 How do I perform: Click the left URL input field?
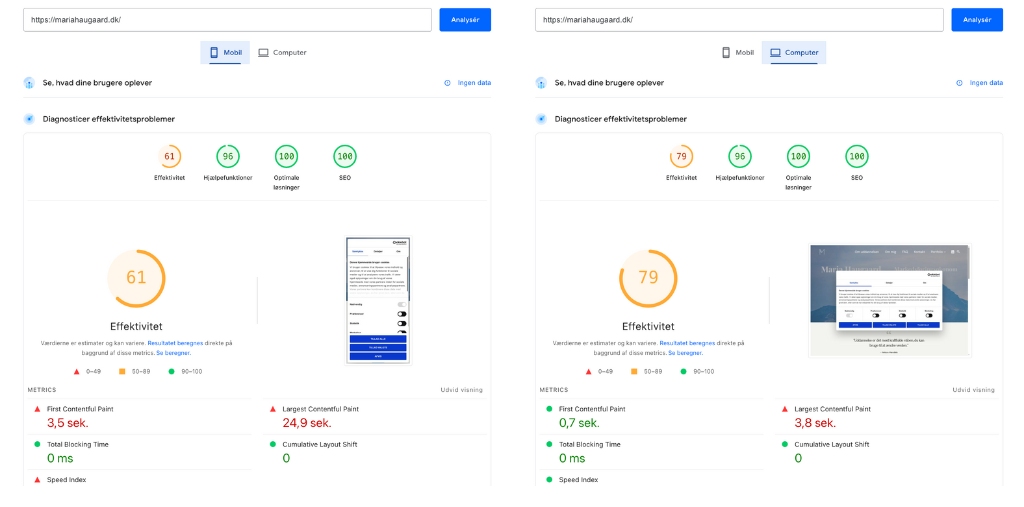(x=227, y=20)
